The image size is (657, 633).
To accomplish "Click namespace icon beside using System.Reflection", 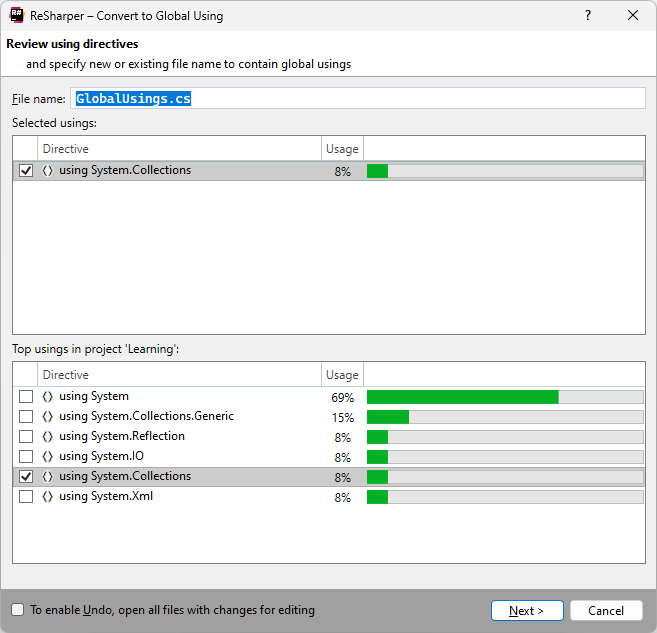I will [48, 437].
